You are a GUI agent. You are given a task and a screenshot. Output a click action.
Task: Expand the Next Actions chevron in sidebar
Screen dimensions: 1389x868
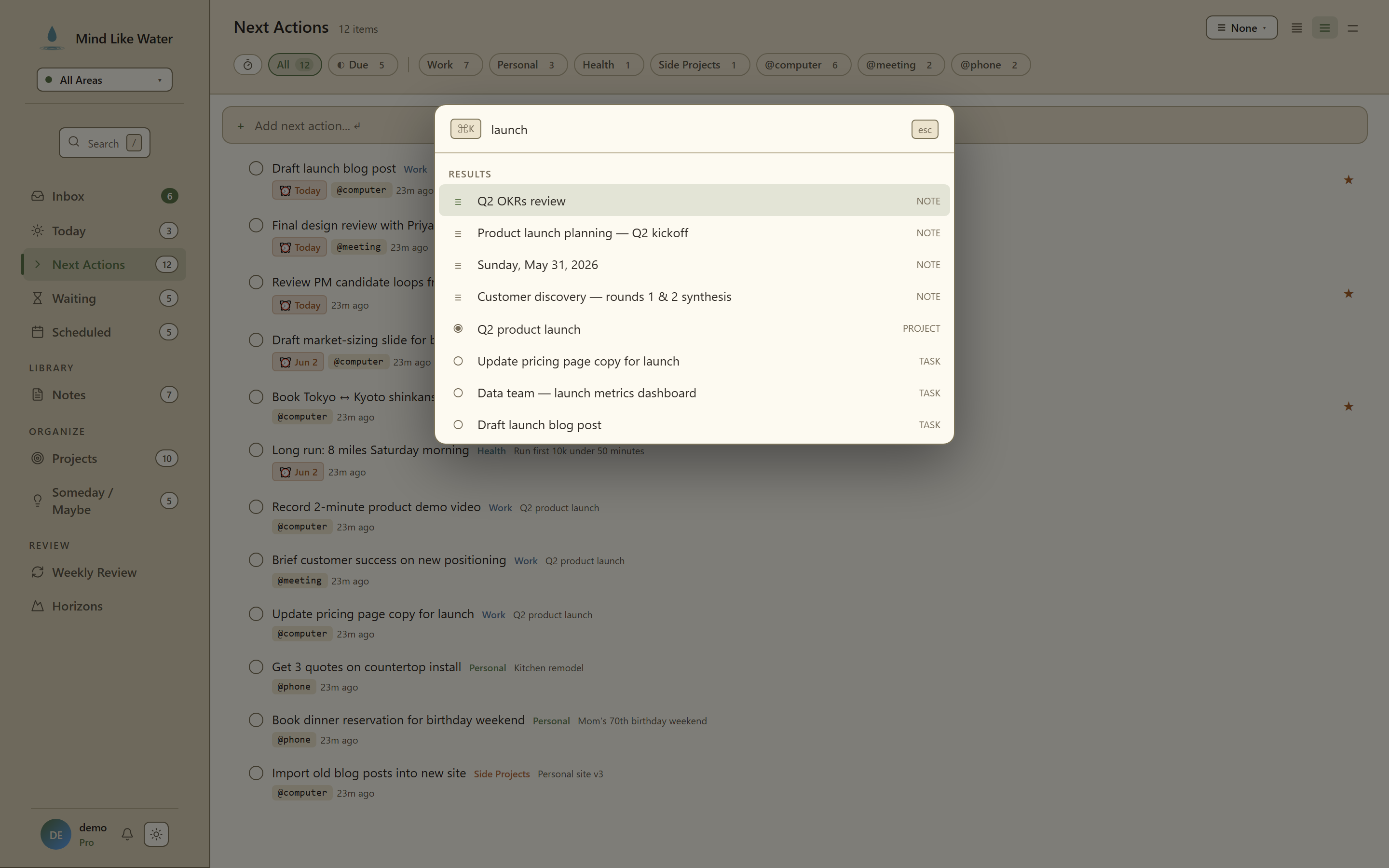pos(38,265)
